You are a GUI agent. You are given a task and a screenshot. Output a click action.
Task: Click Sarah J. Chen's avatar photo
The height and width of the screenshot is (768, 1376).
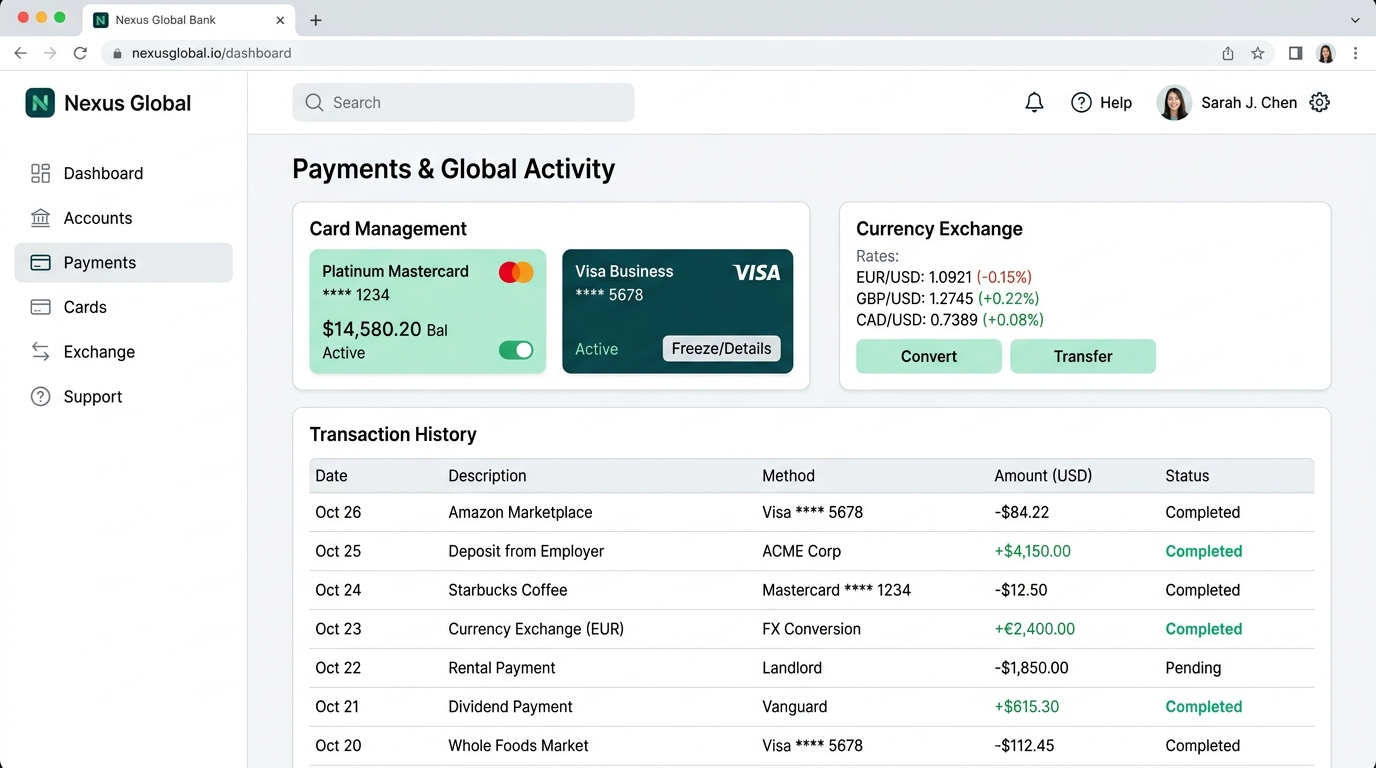(1174, 102)
